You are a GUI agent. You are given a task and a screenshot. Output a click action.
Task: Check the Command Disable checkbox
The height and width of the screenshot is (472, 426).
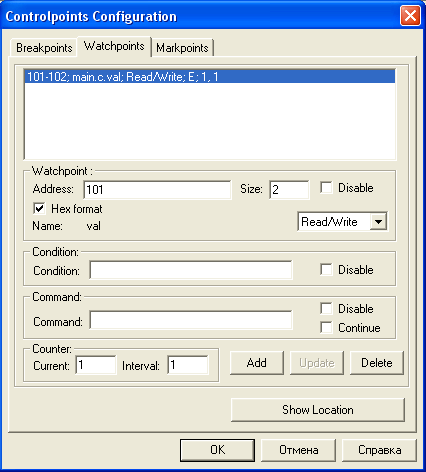[326, 308]
